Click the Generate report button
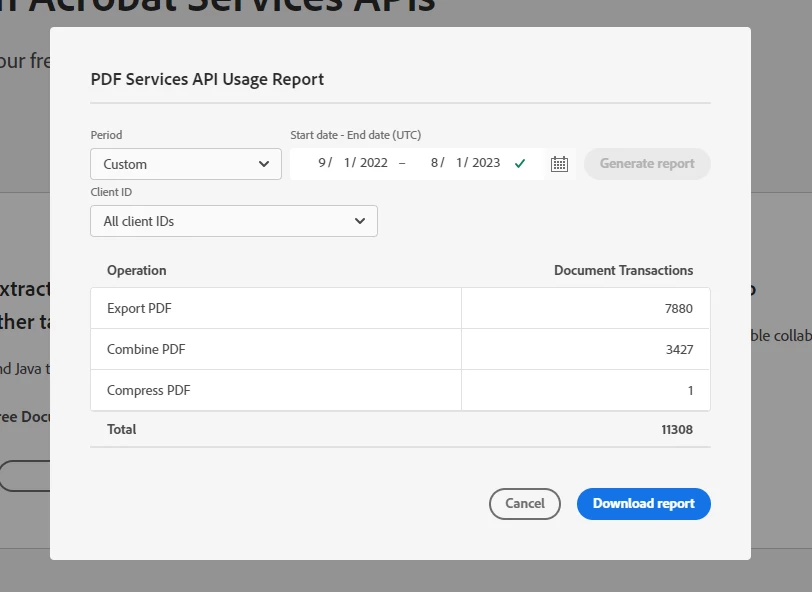Image resolution: width=812 pixels, height=592 pixels. (x=647, y=164)
